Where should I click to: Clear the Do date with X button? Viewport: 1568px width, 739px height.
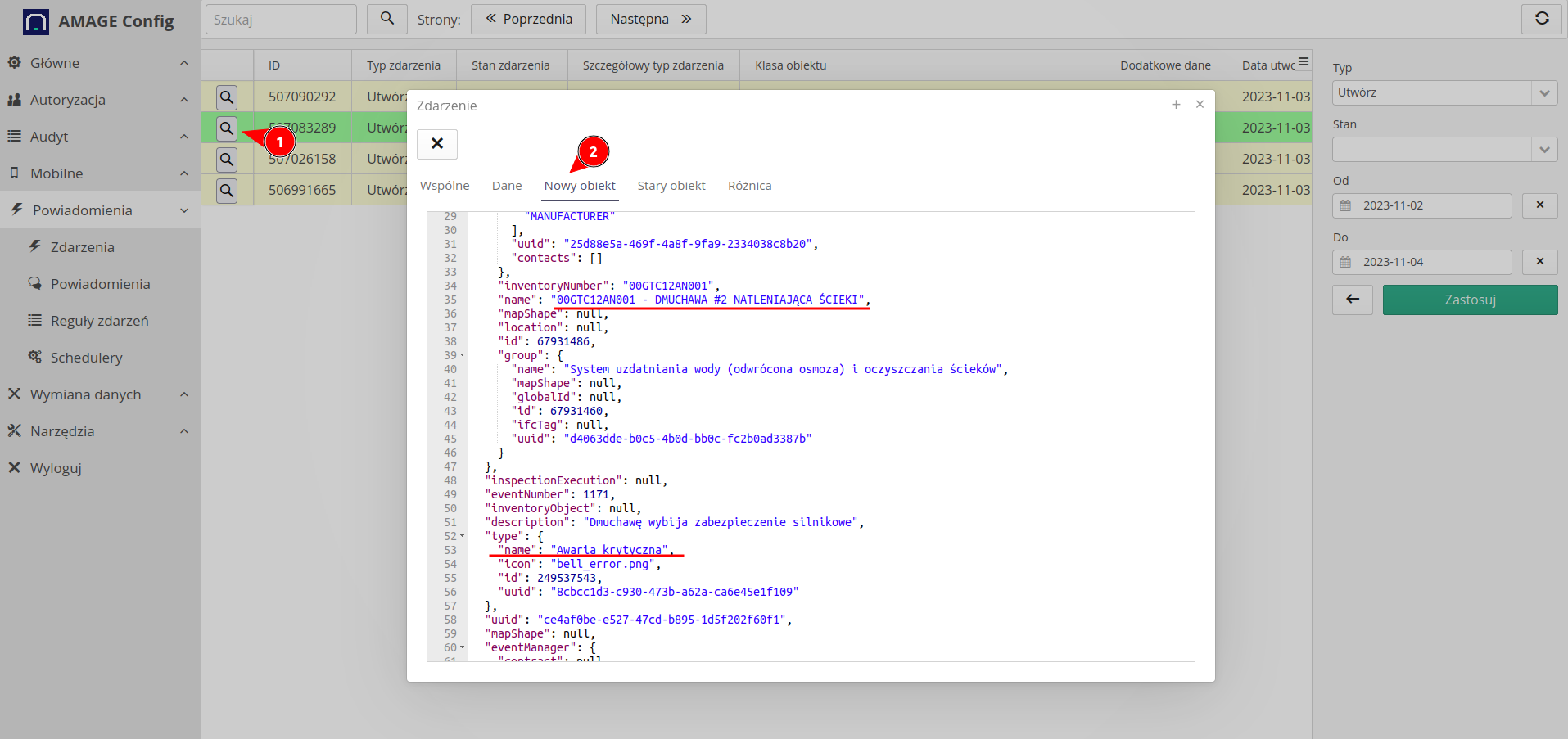1539,262
